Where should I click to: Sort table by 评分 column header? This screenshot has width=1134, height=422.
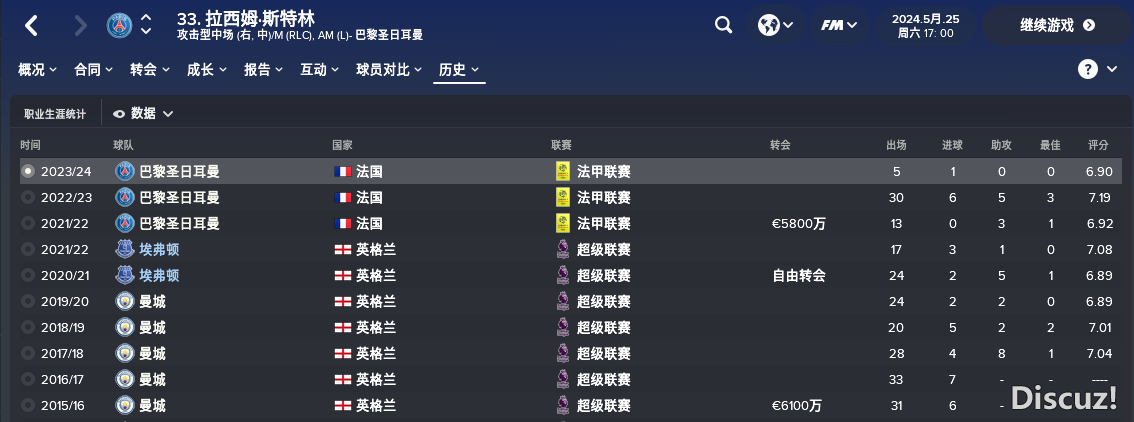1098,145
